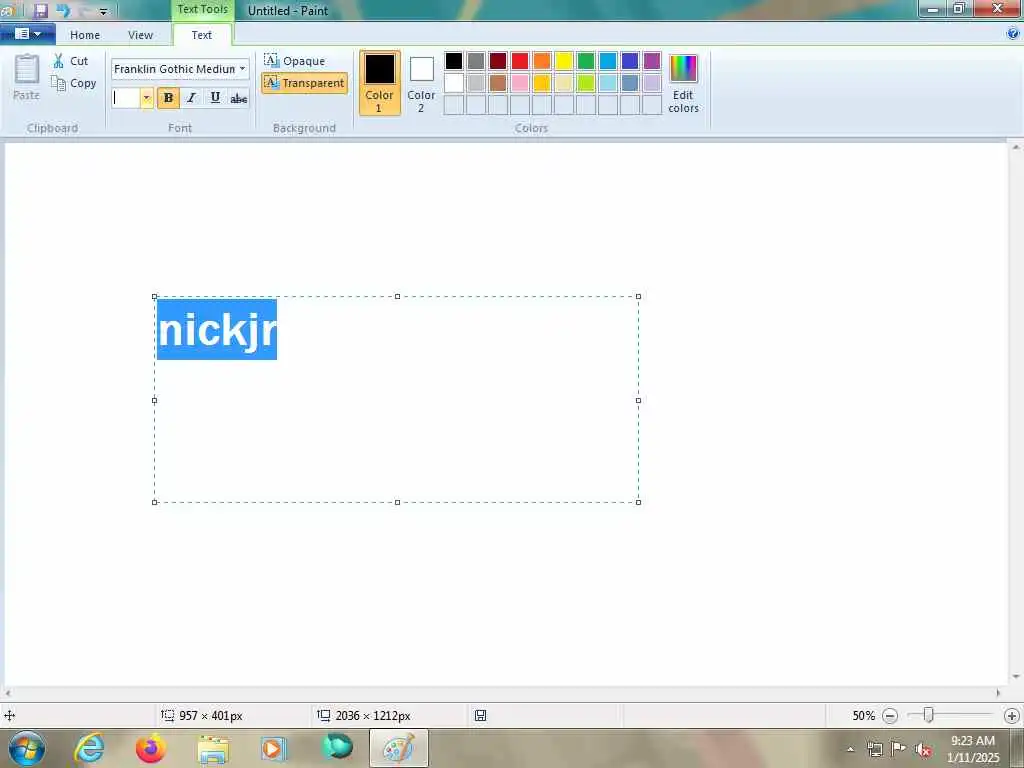
Task: Click the horizontal scrollbar right arrow
Action: [x=998, y=693]
